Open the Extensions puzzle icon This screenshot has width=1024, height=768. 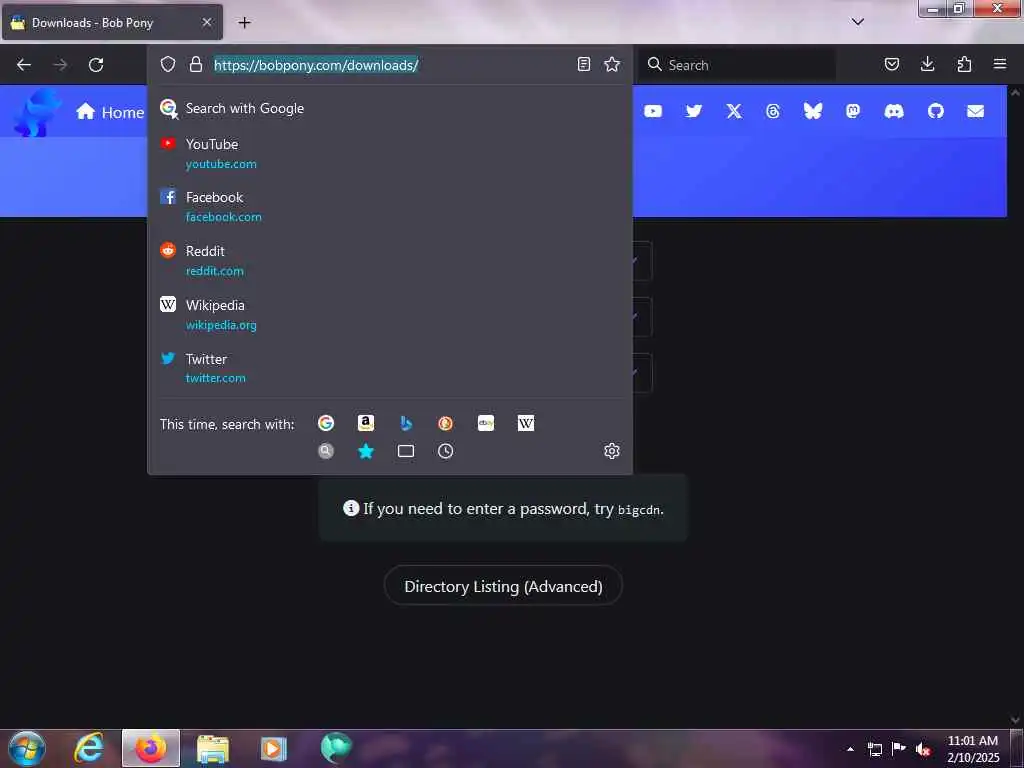pyautogui.click(x=964, y=64)
